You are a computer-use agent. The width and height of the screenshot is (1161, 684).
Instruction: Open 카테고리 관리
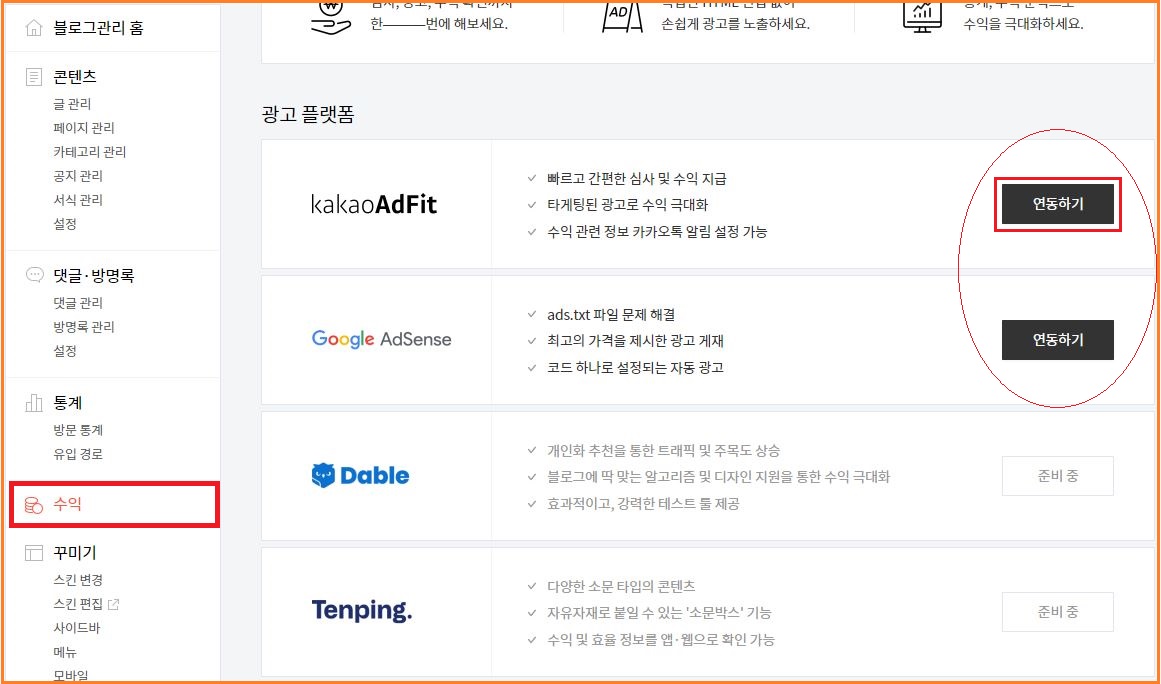point(90,152)
